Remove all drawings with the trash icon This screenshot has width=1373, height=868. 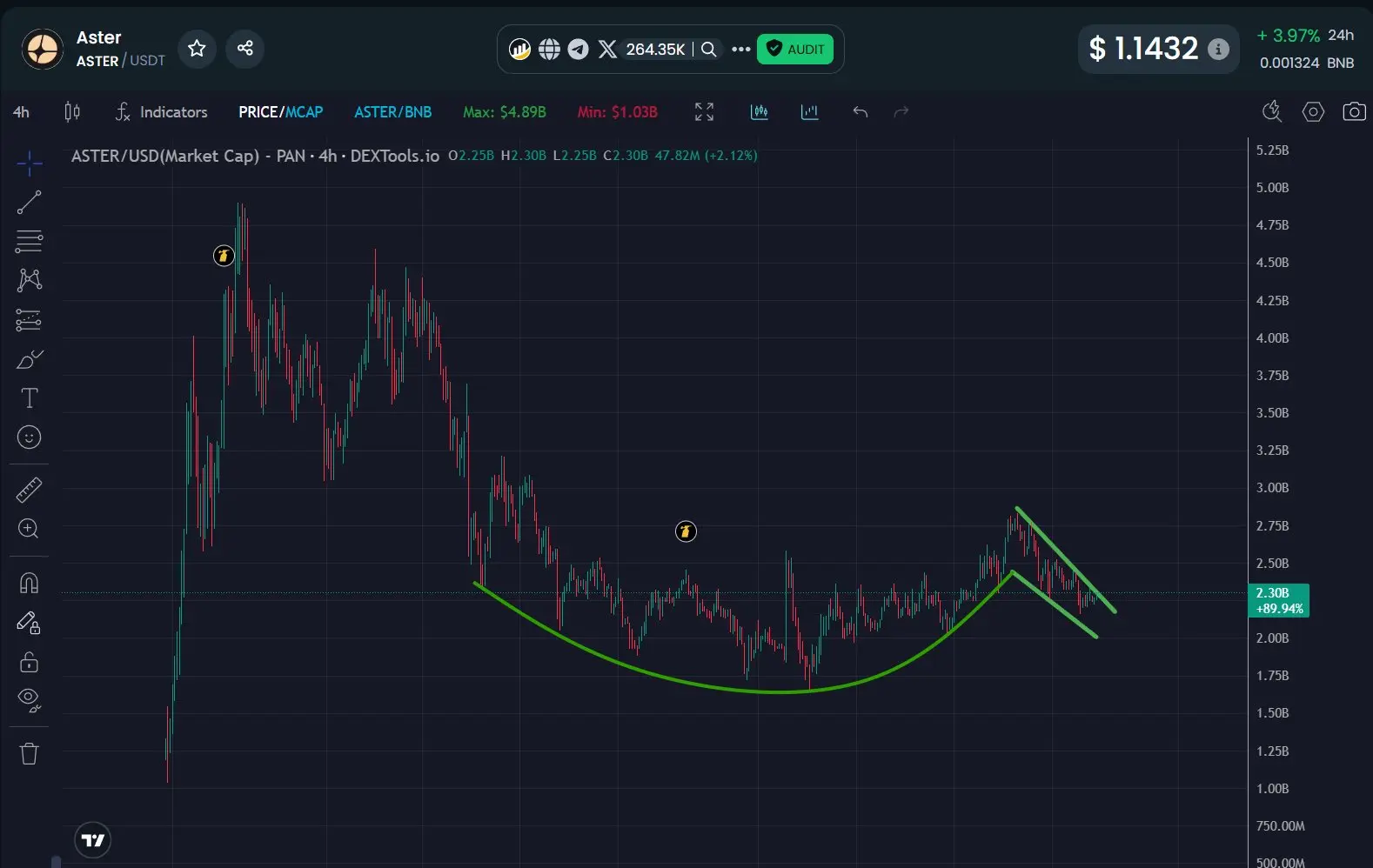[x=29, y=753]
